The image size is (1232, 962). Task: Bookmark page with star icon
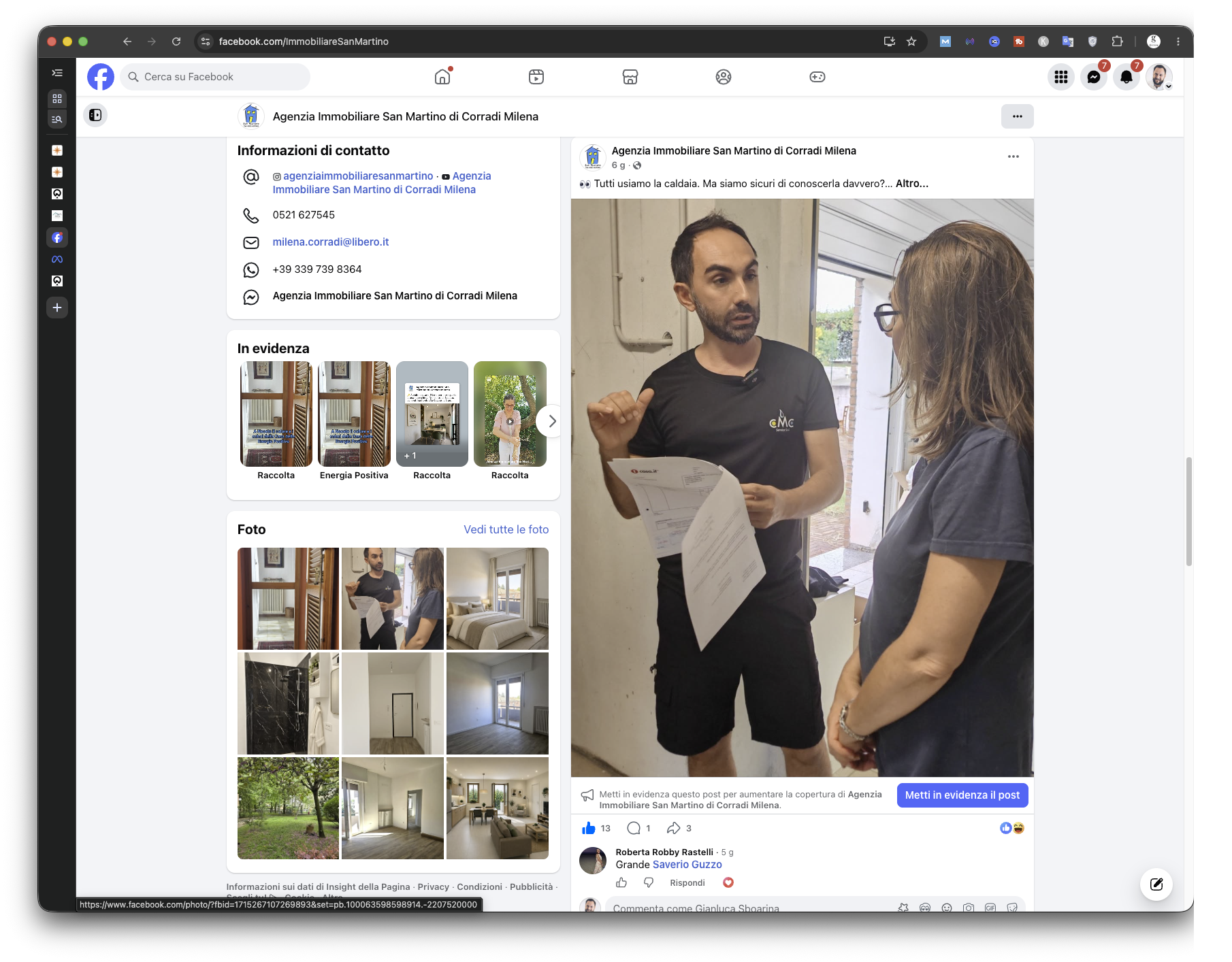coord(911,42)
